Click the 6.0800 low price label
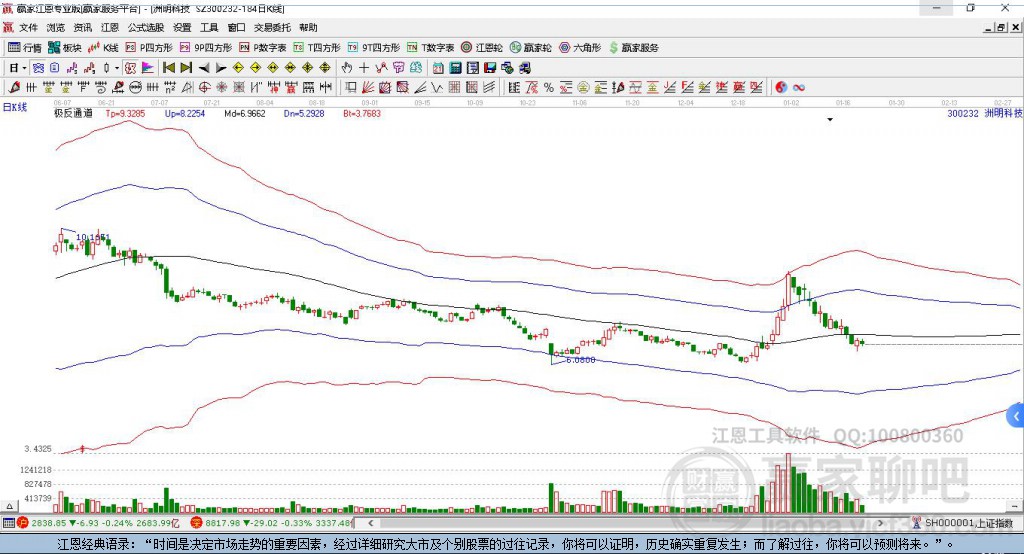The height and width of the screenshot is (554, 1024). (x=581, y=360)
